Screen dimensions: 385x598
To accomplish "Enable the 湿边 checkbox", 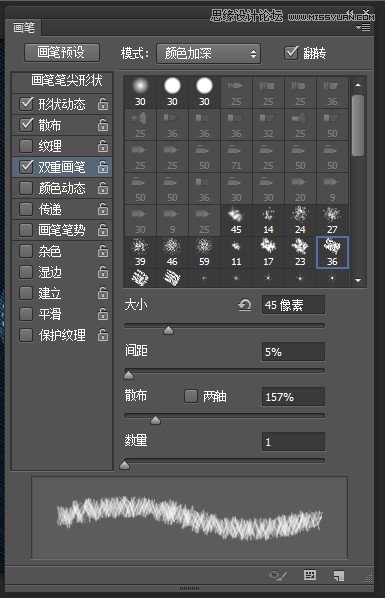I will [x=26, y=272].
